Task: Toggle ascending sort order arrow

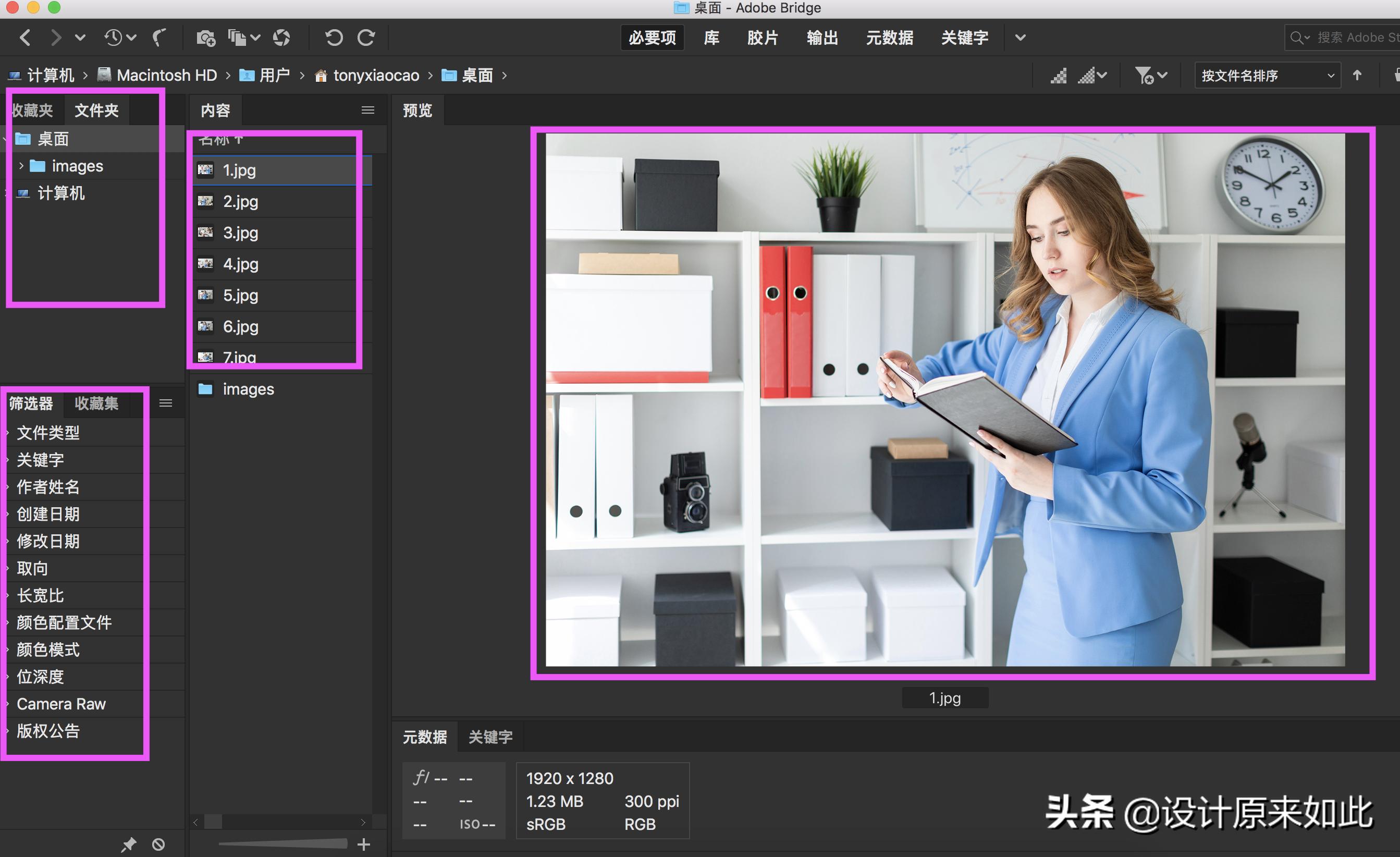Action: pyautogui.click(x=1357, y=75)
